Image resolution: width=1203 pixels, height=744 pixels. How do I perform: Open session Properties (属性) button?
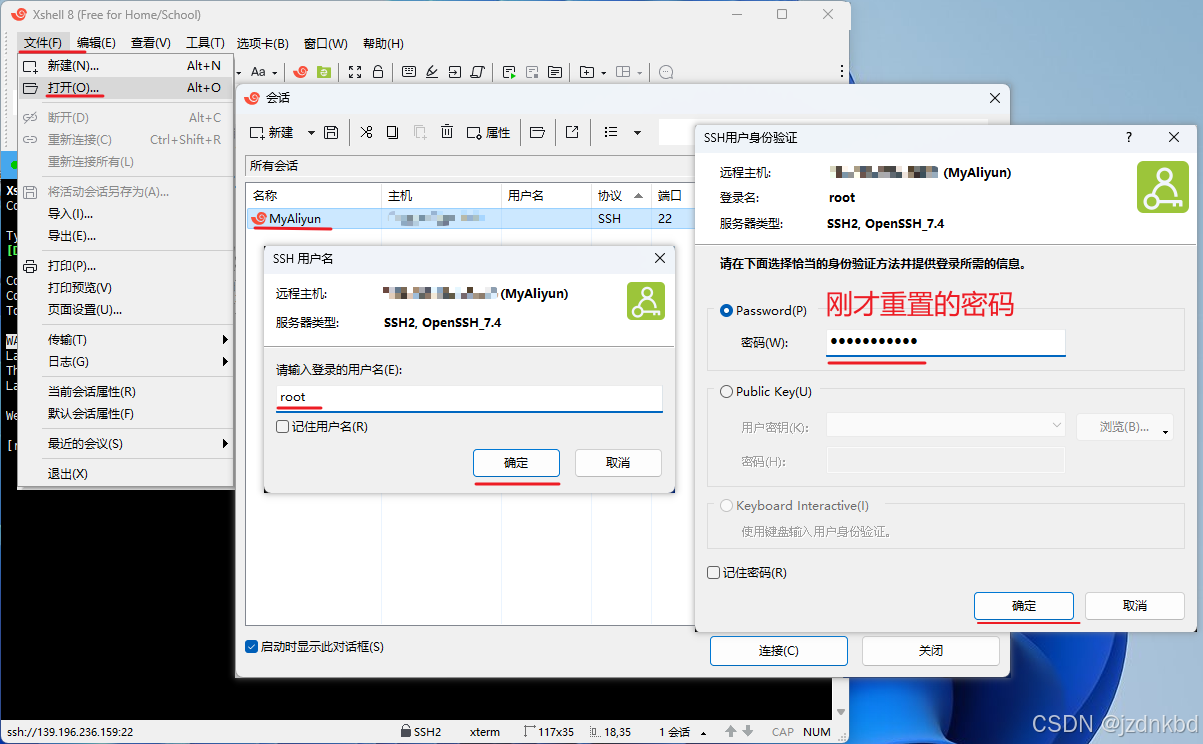[489, 132]
